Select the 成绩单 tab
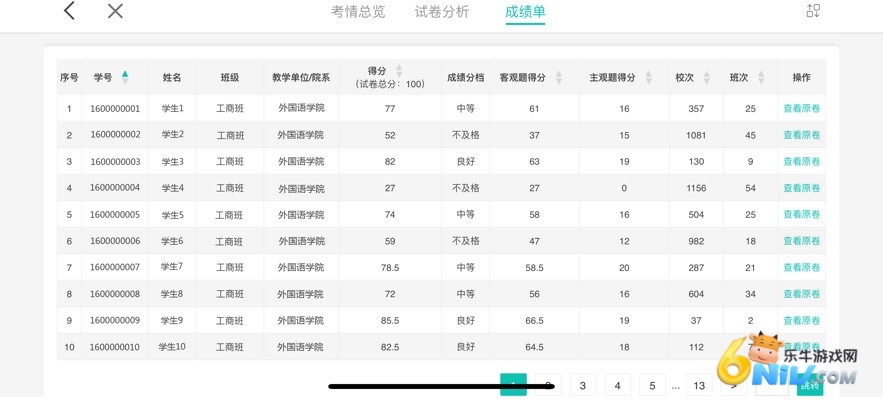 pos(525,12)
